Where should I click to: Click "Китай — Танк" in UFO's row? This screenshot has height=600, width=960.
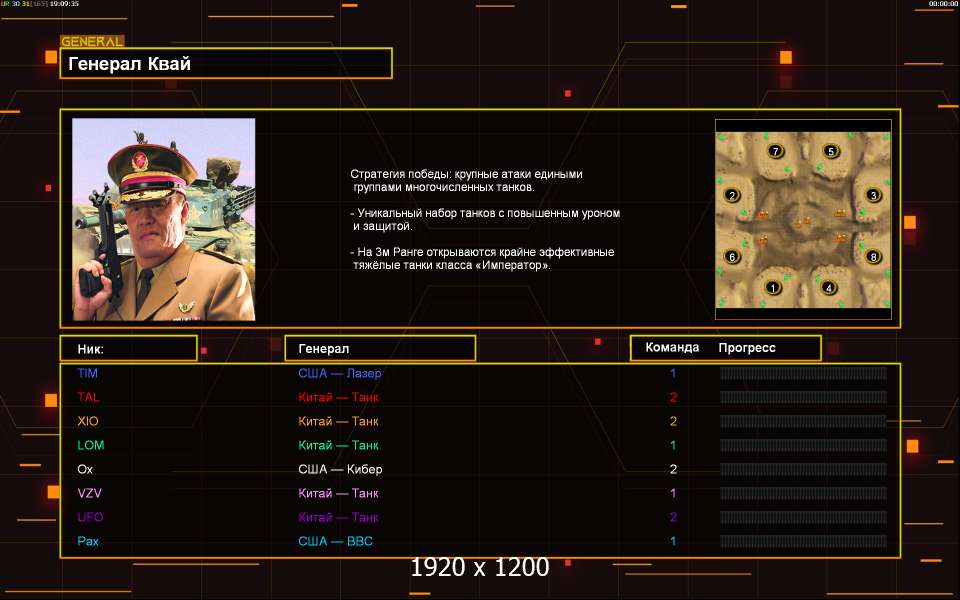339,517
